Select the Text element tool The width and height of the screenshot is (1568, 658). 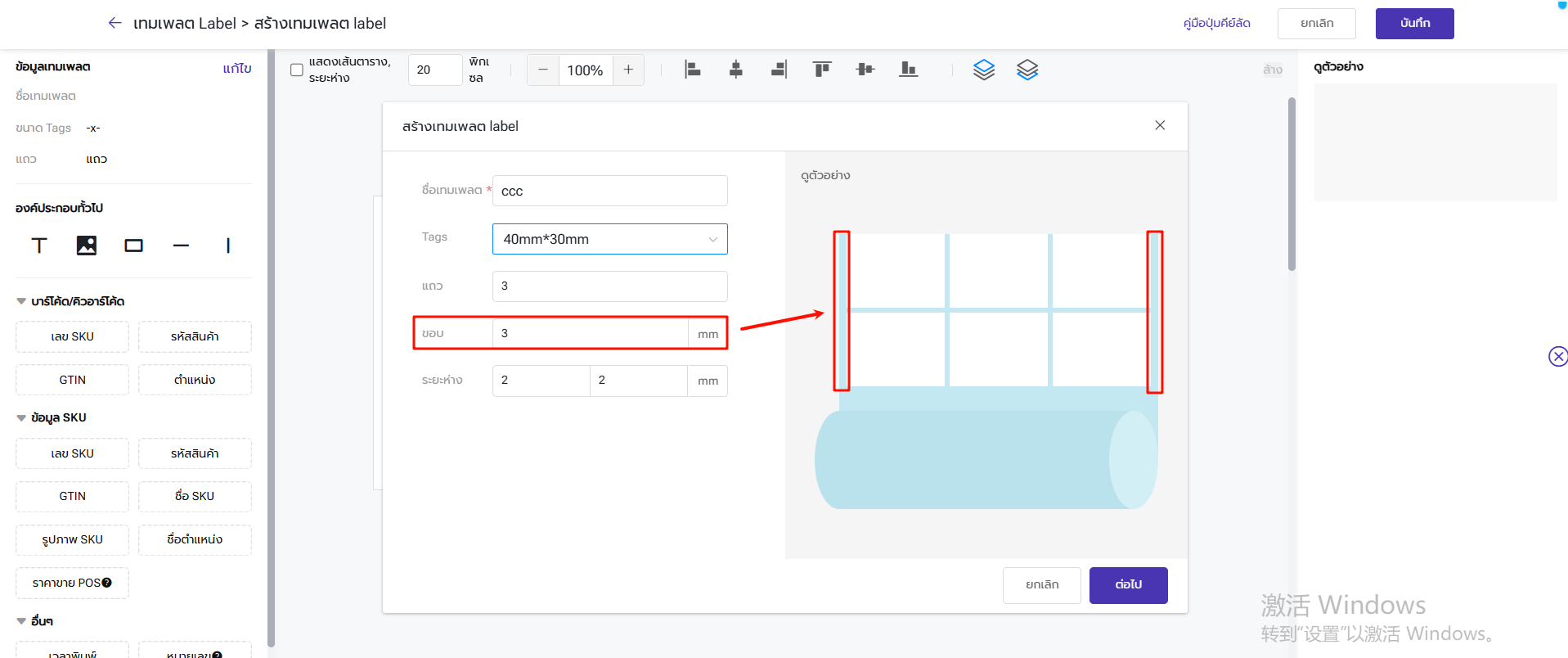(x=38, y=246)
